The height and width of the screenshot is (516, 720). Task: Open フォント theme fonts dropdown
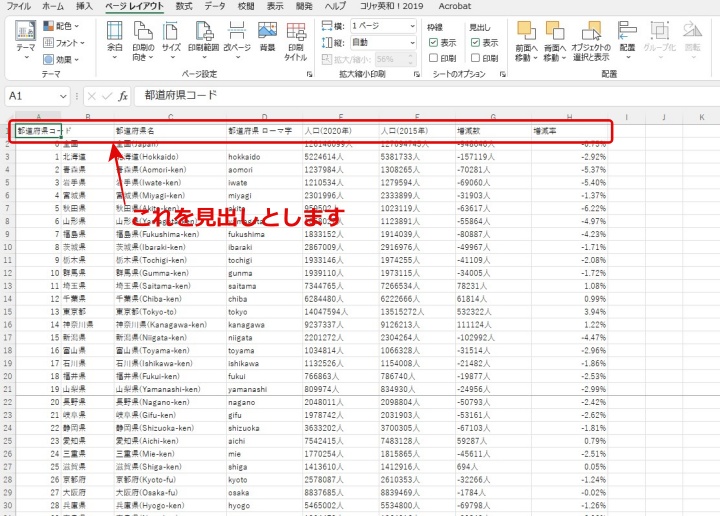64,43
